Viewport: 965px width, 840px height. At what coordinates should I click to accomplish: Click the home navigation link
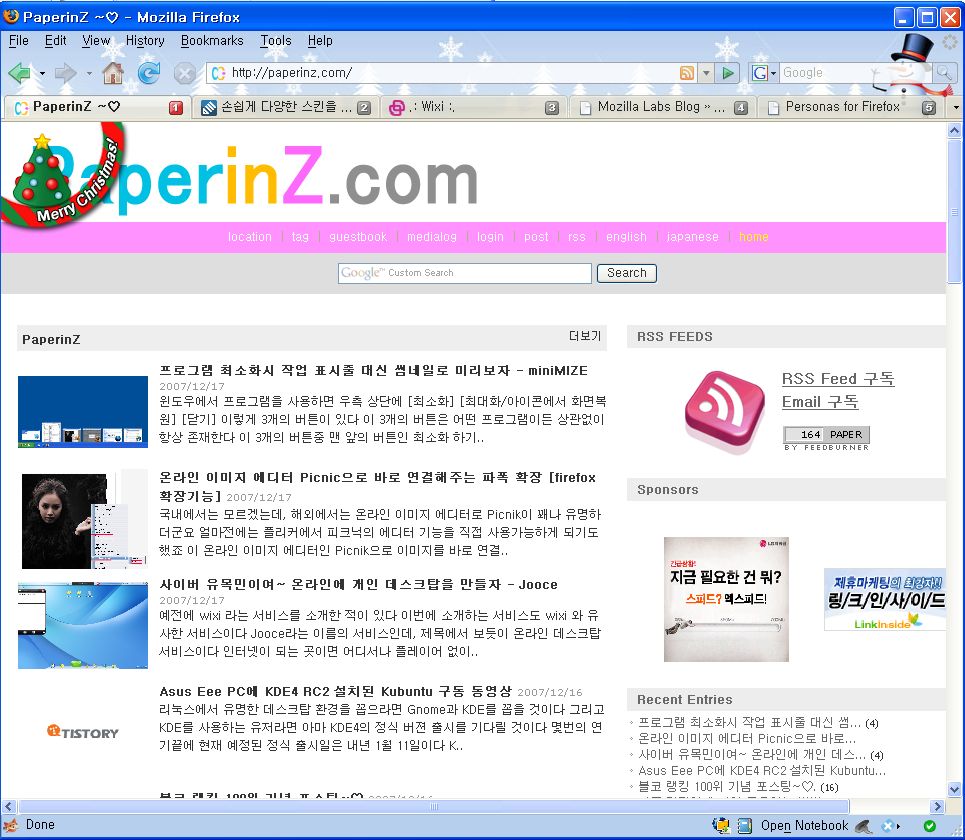(x=753, y=236)
